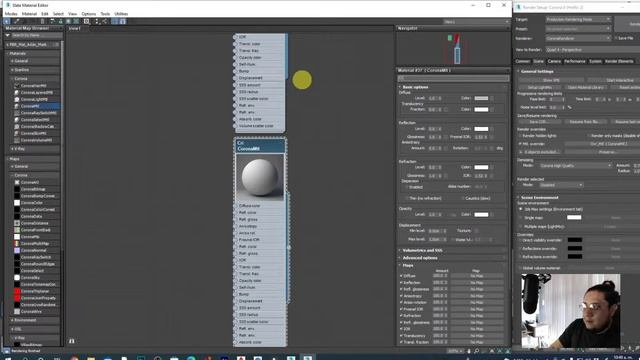The image size is (640, 360).
Task: Click the CoronaTriplanar red map icon
Action: click(x=17, y=291)
